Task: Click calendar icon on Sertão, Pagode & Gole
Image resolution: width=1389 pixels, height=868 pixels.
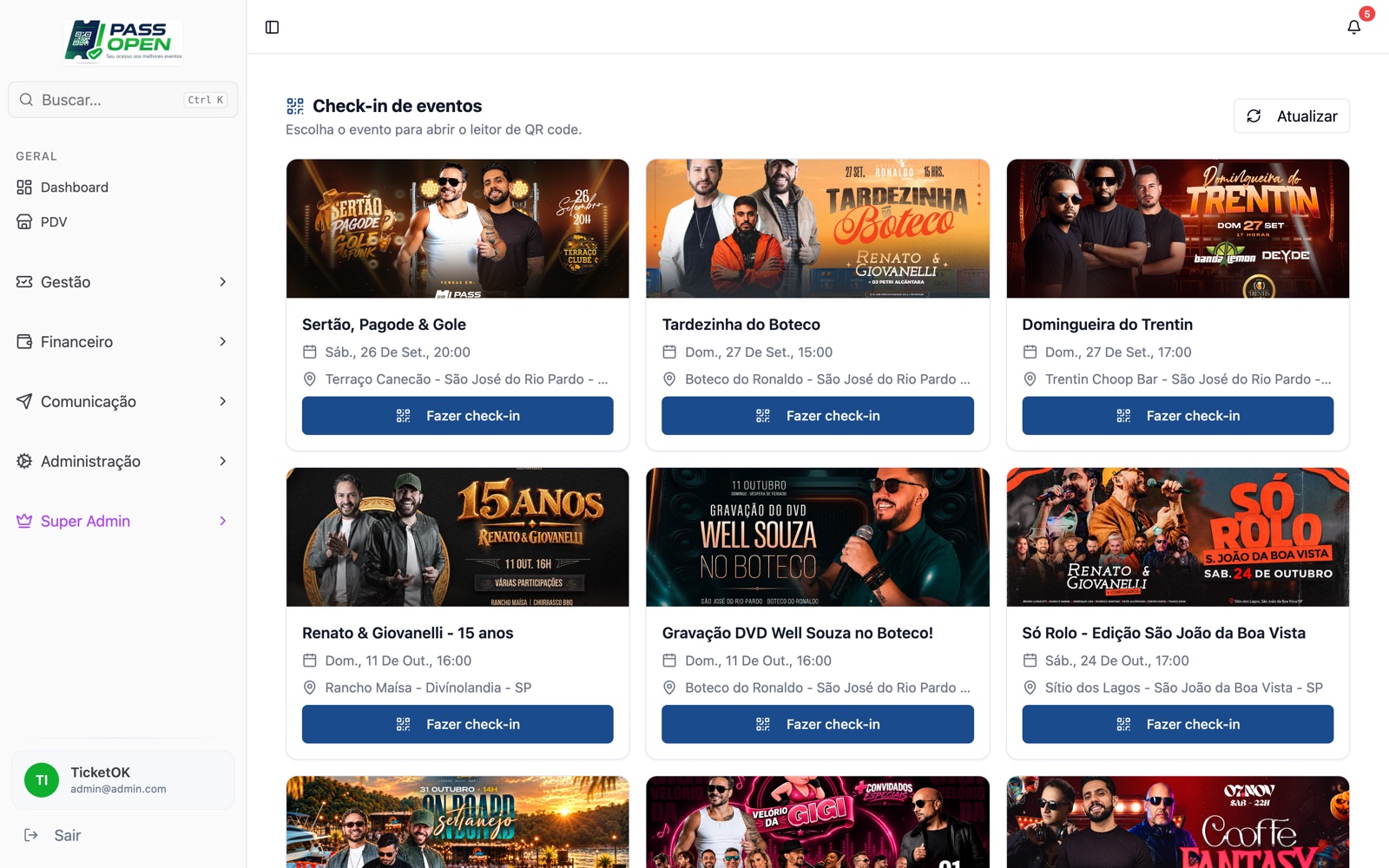Action: click(x=309, y=352)
